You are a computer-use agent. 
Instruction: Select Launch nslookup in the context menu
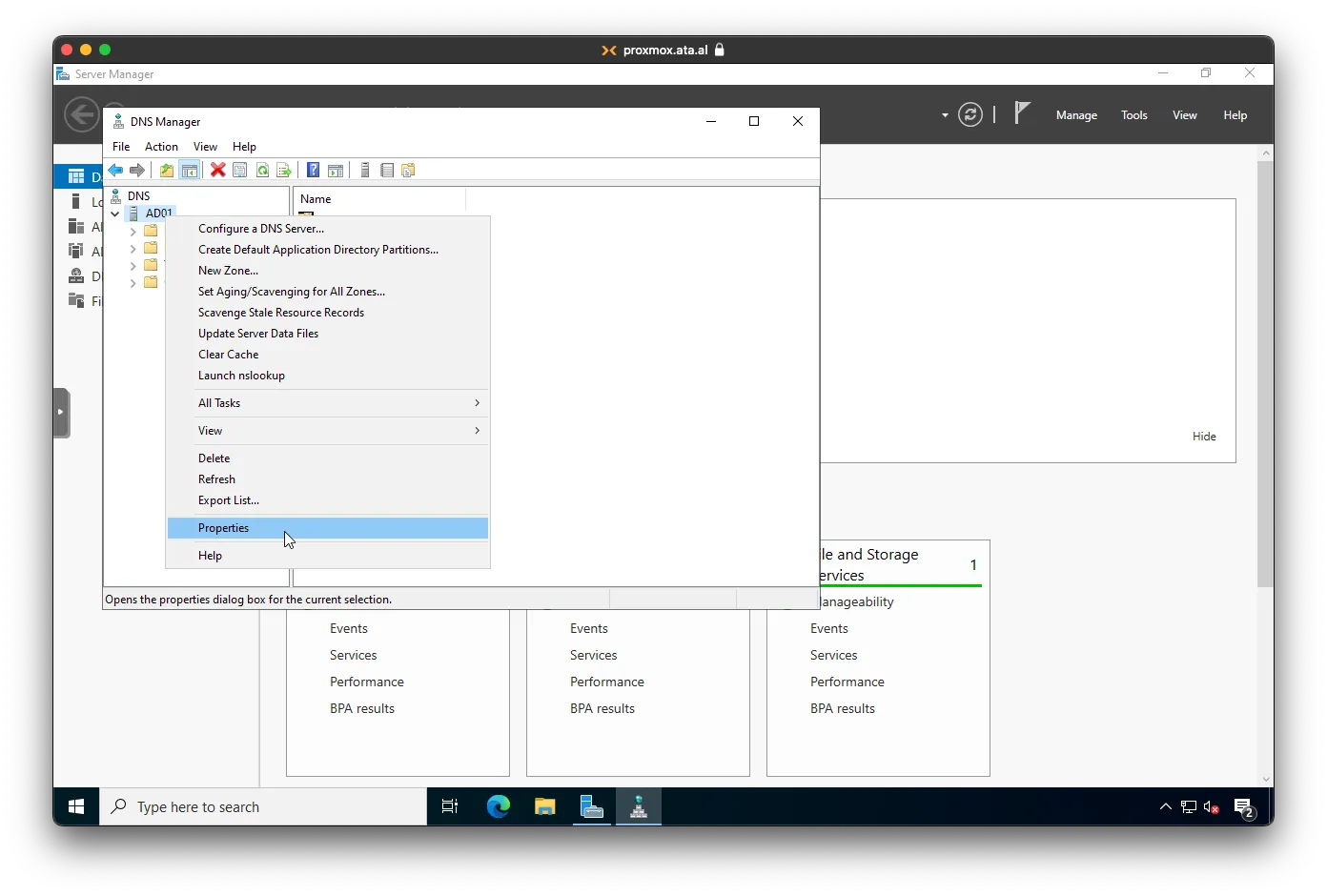click(x=328, y=376)
